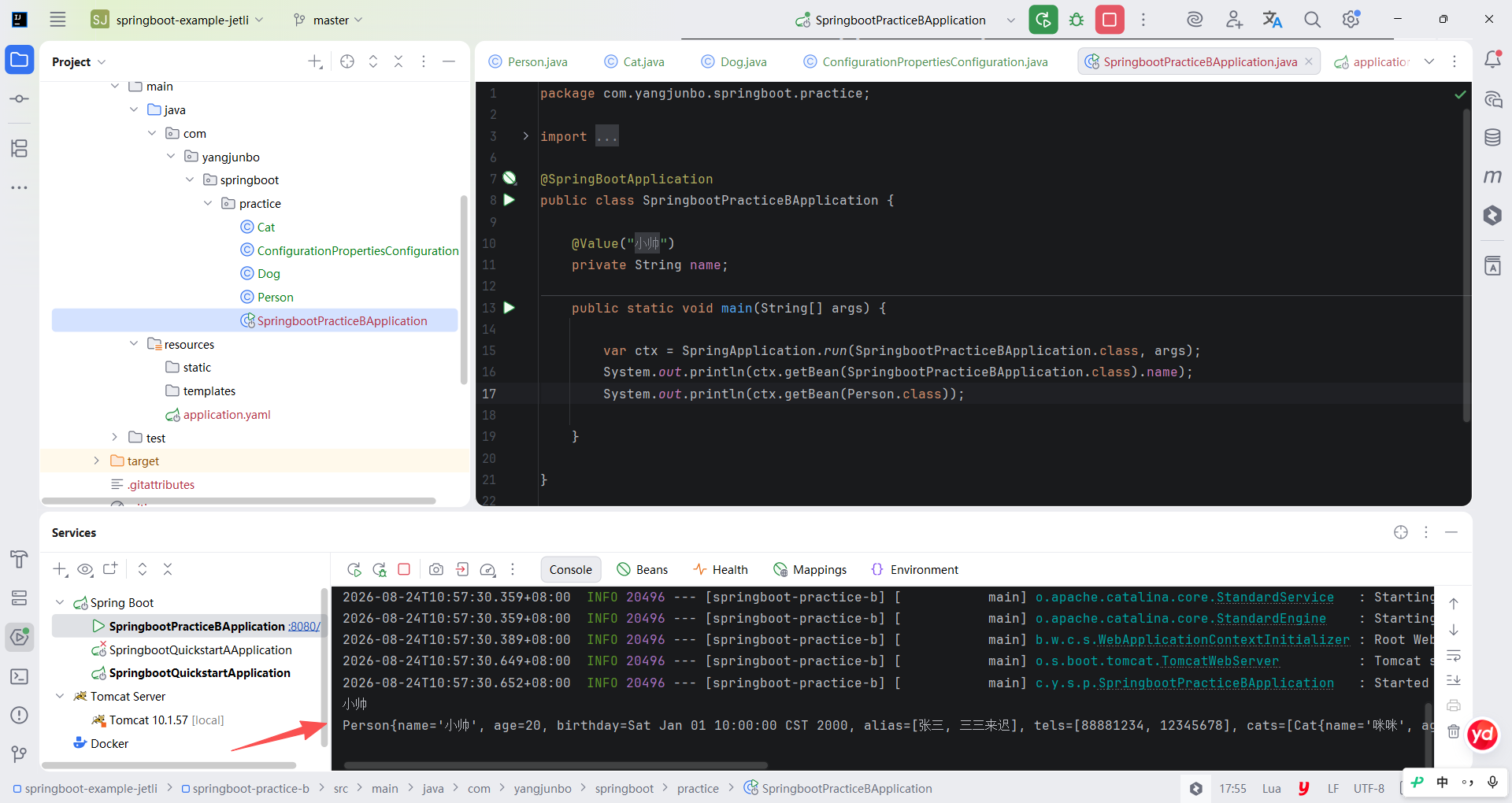This screenshot has width=1512, height=803.
Task: Open the Problems tool window icon
Action: click(20, 715)
